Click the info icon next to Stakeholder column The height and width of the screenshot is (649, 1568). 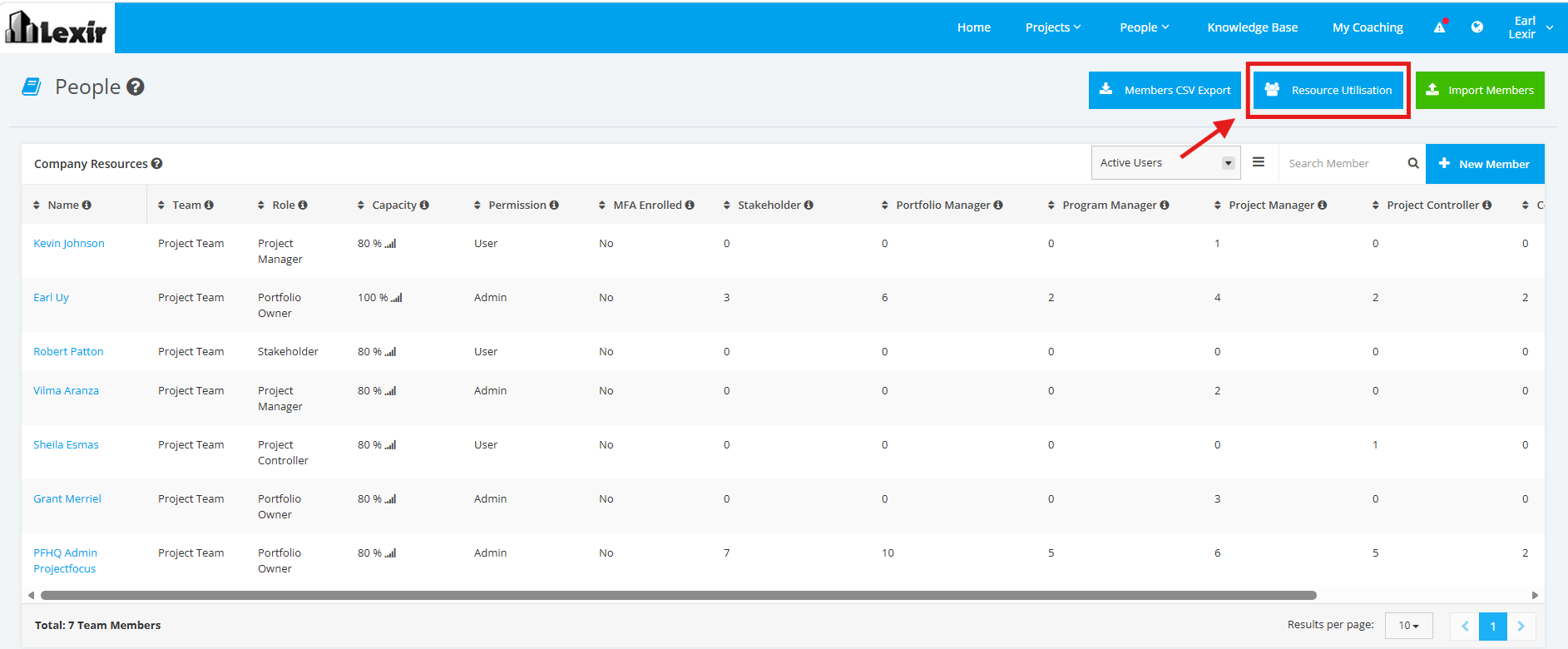tap(809, 205)
